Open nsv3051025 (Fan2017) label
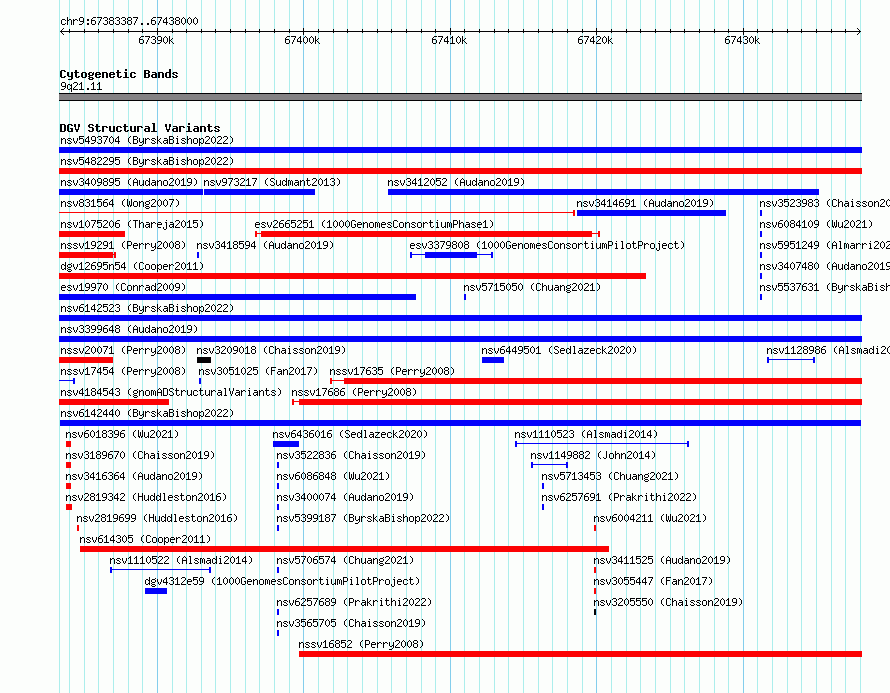890x693 pixels. click(258, 371)
